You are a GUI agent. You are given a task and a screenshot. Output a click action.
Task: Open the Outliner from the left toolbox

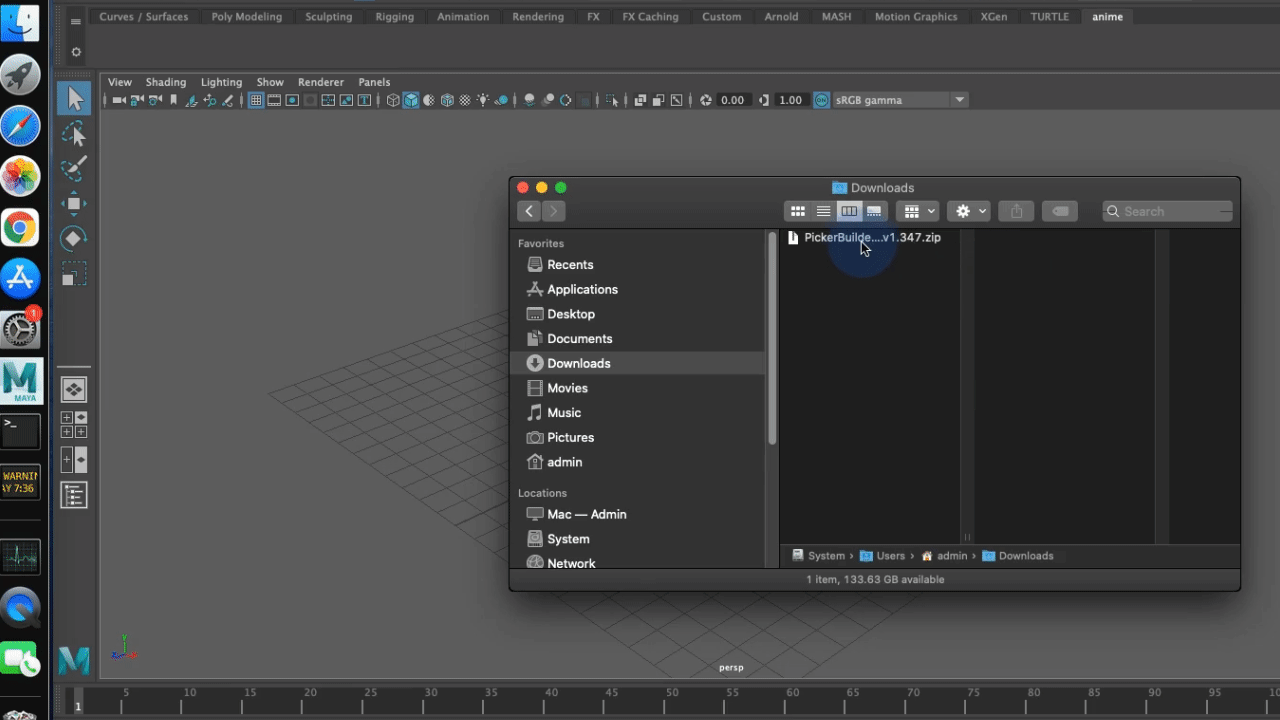tap(74, 495)
